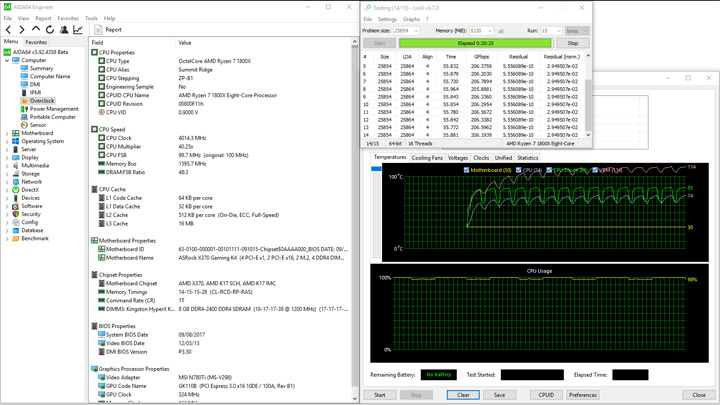Click the Software category icon
Image resolution: width=720 pixels, height=405 pixels.
(16, 206)
